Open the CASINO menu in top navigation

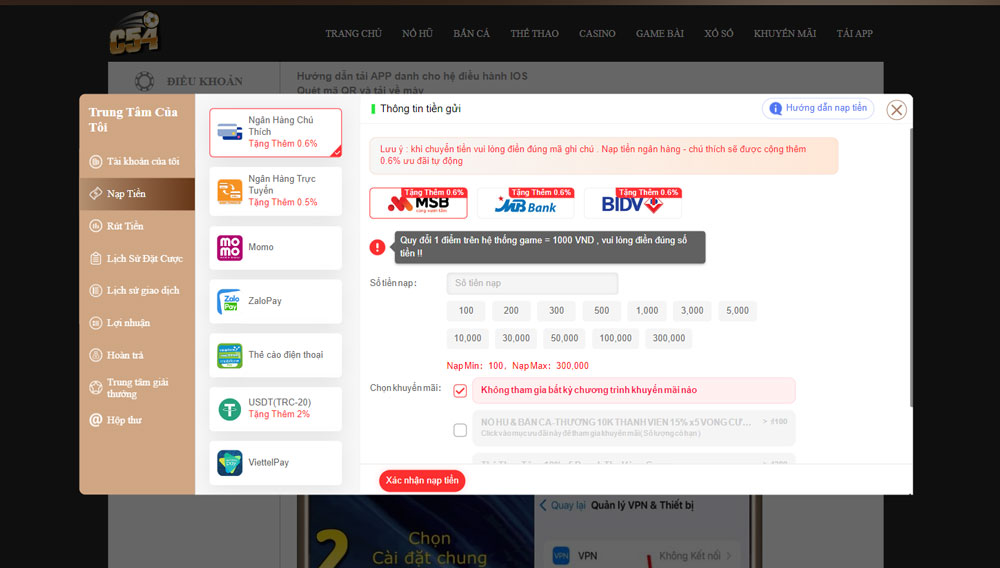597,33
